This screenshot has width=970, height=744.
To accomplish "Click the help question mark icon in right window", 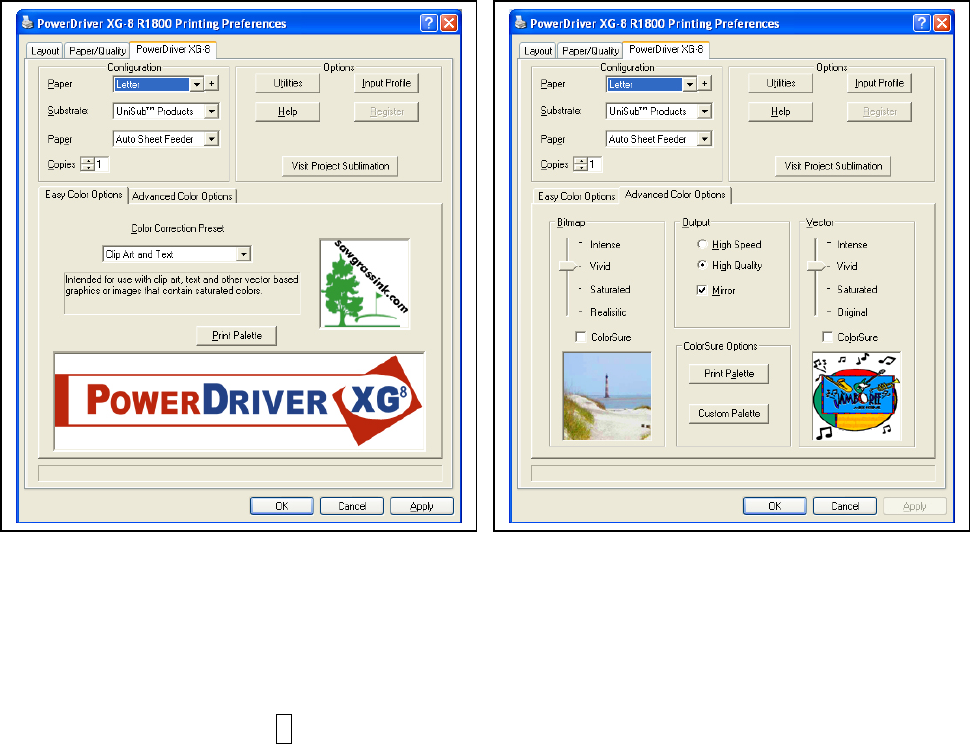I will pyautogui.click(x=922, y=23).
